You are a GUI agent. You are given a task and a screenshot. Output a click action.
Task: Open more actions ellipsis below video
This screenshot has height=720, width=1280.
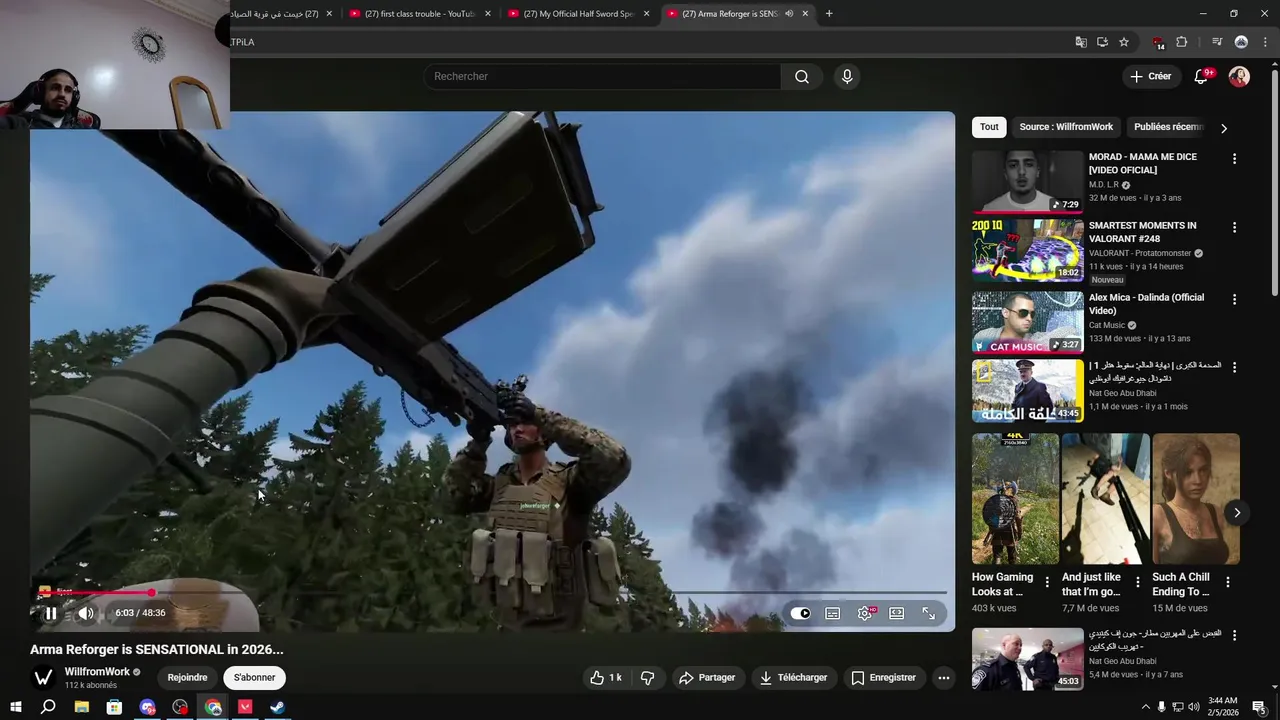pyautogui.click(x=943, y=677)
